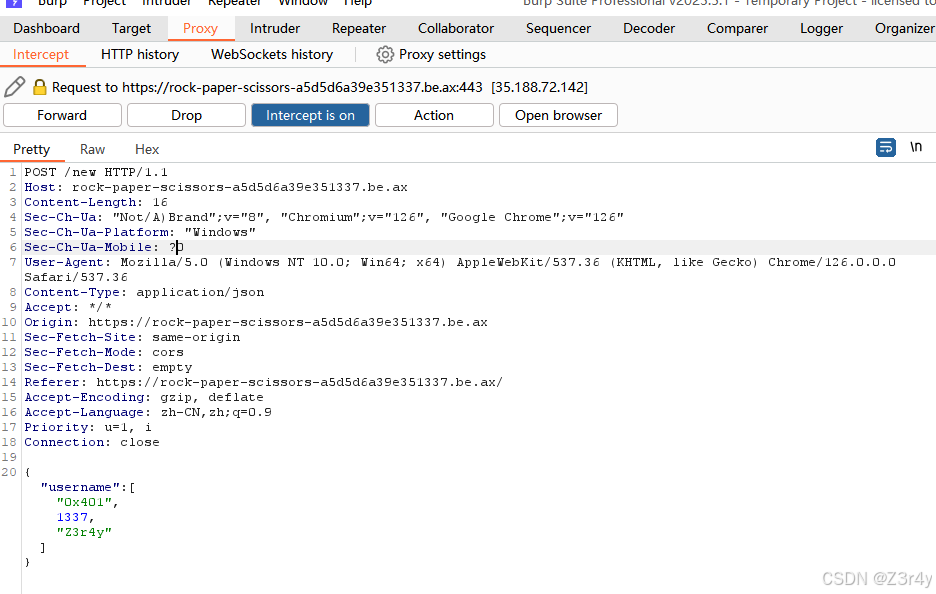Open the Decoder tab
The width and height of the screenshot is (936, 594).
(x=649, y=29)
